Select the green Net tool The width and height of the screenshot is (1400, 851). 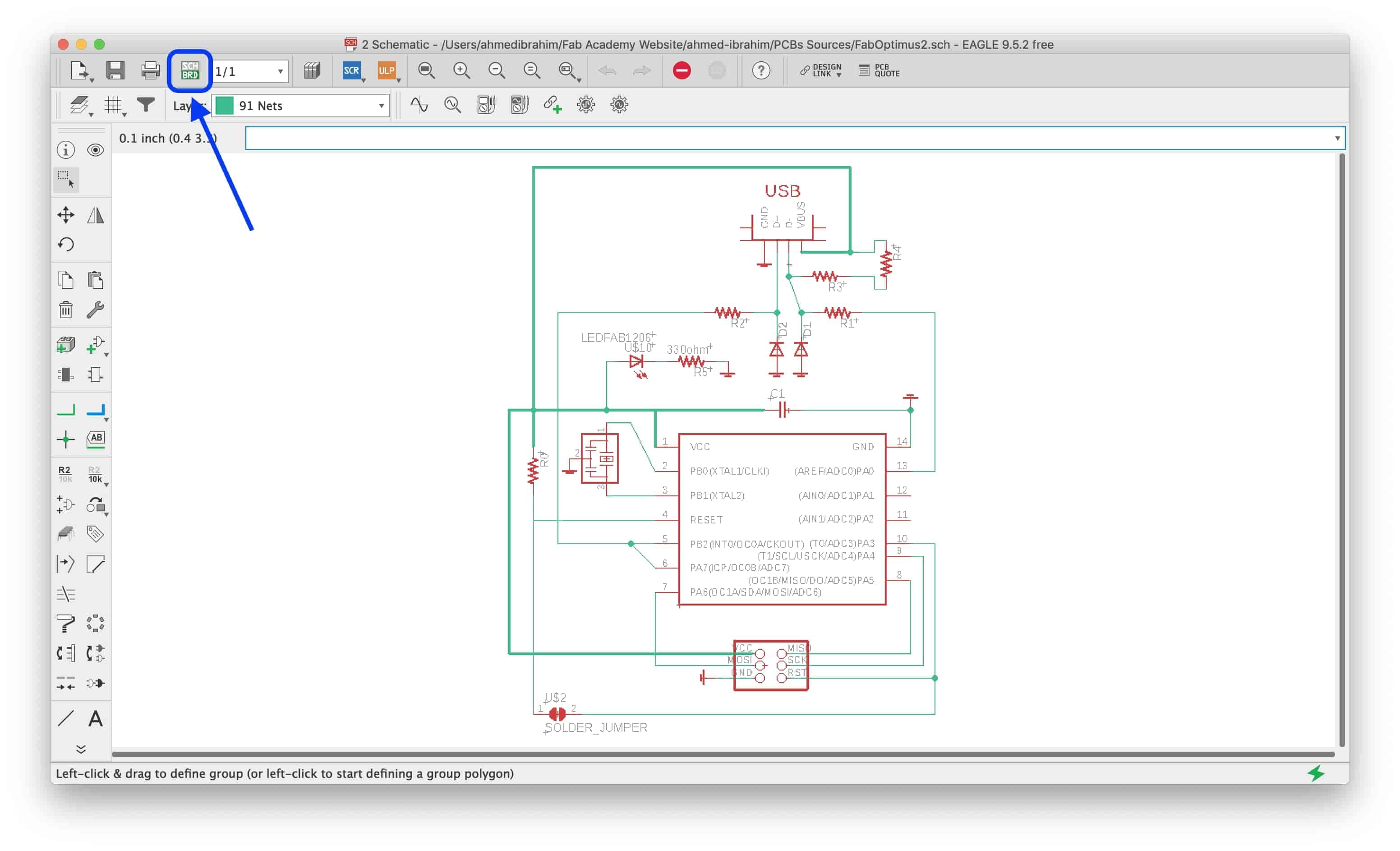coord(66,410)
